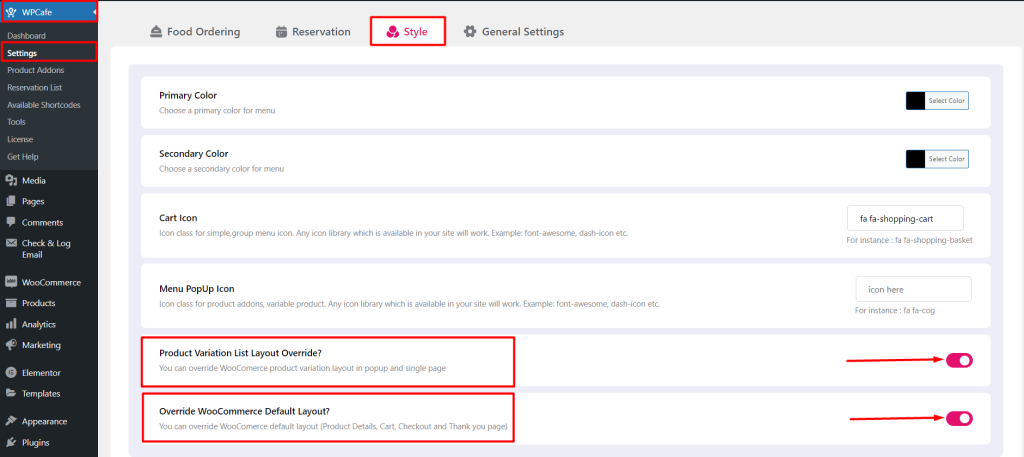
Task: Toggle Product Variation List Layout Override switch
Action: pyautogui.click(x=959, y=360)
